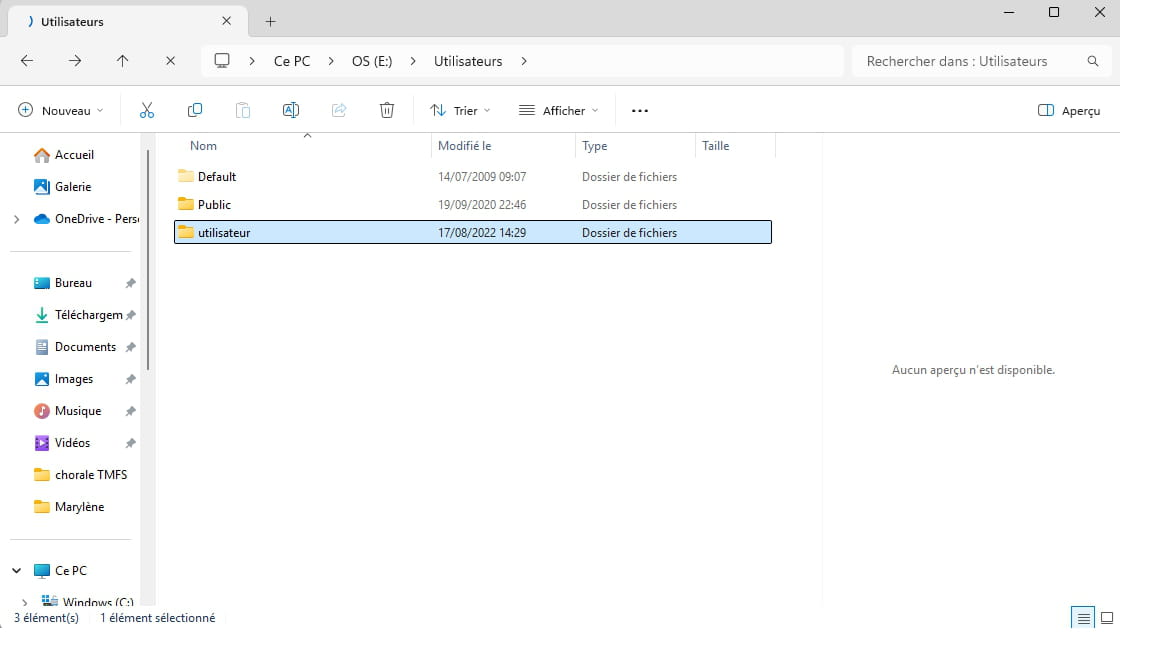Click the Rename icon in toolbar
This screenshot has width=1152, height=648.
click(x=291, y=110)
